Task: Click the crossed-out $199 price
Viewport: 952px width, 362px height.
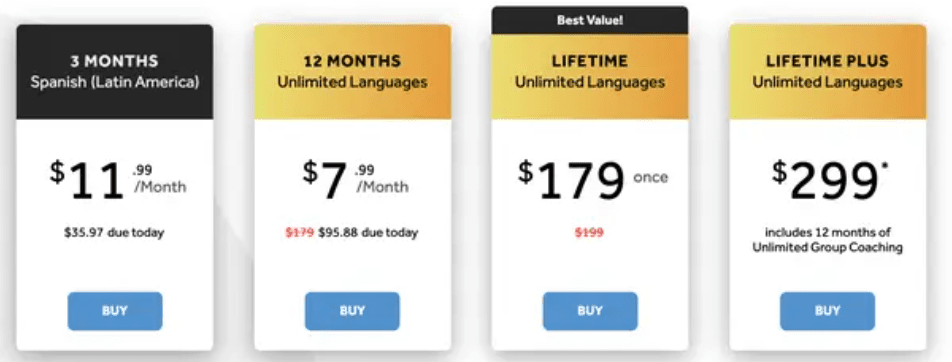Action: coord(590,233)
